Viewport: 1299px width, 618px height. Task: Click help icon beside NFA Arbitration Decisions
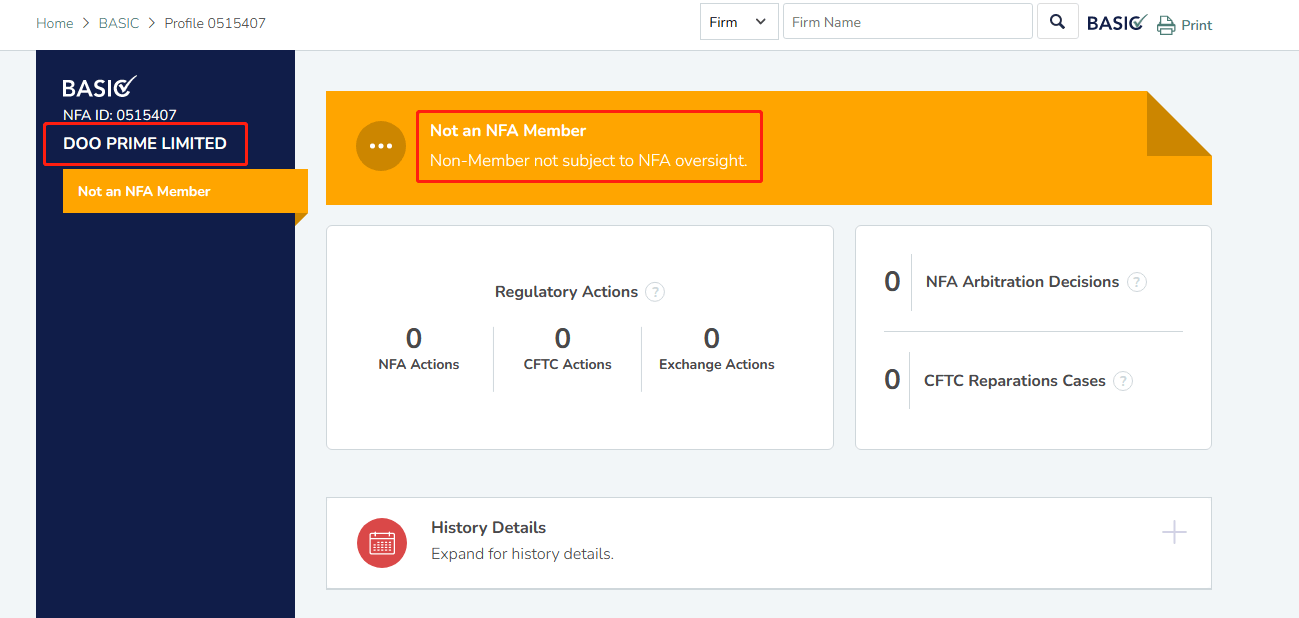(x=1137, y=282)
